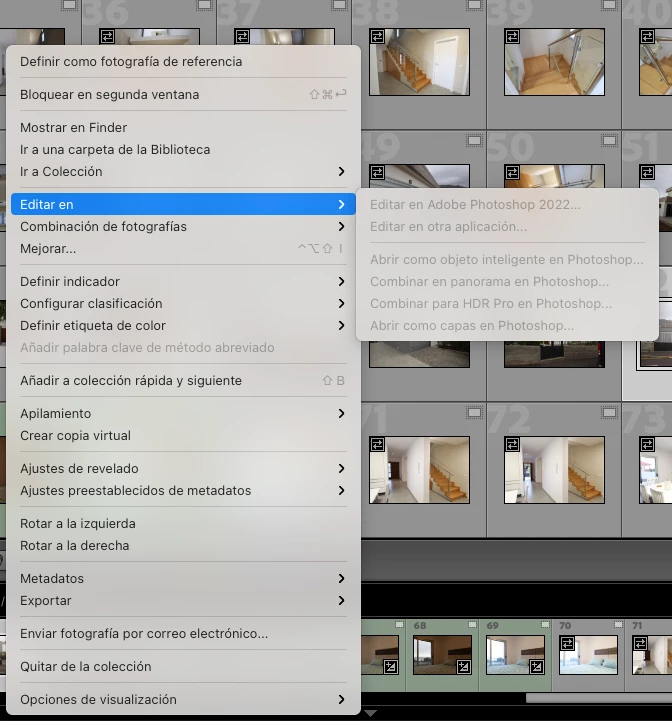Choose Definir como fotografía de referencia

pos(183,62)
